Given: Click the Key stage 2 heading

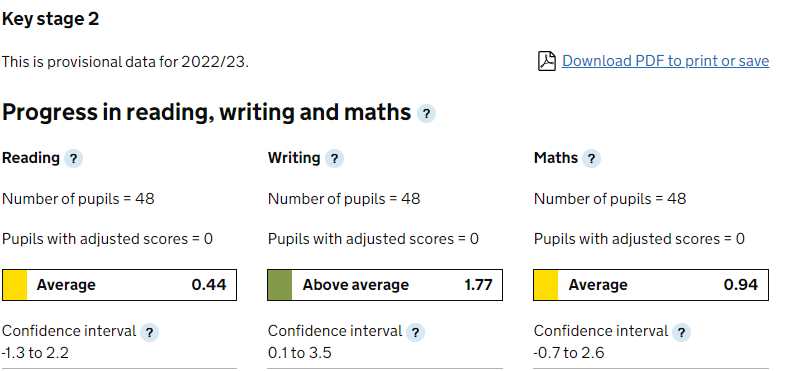Looking at the screenshot, I should pos(51,20).
